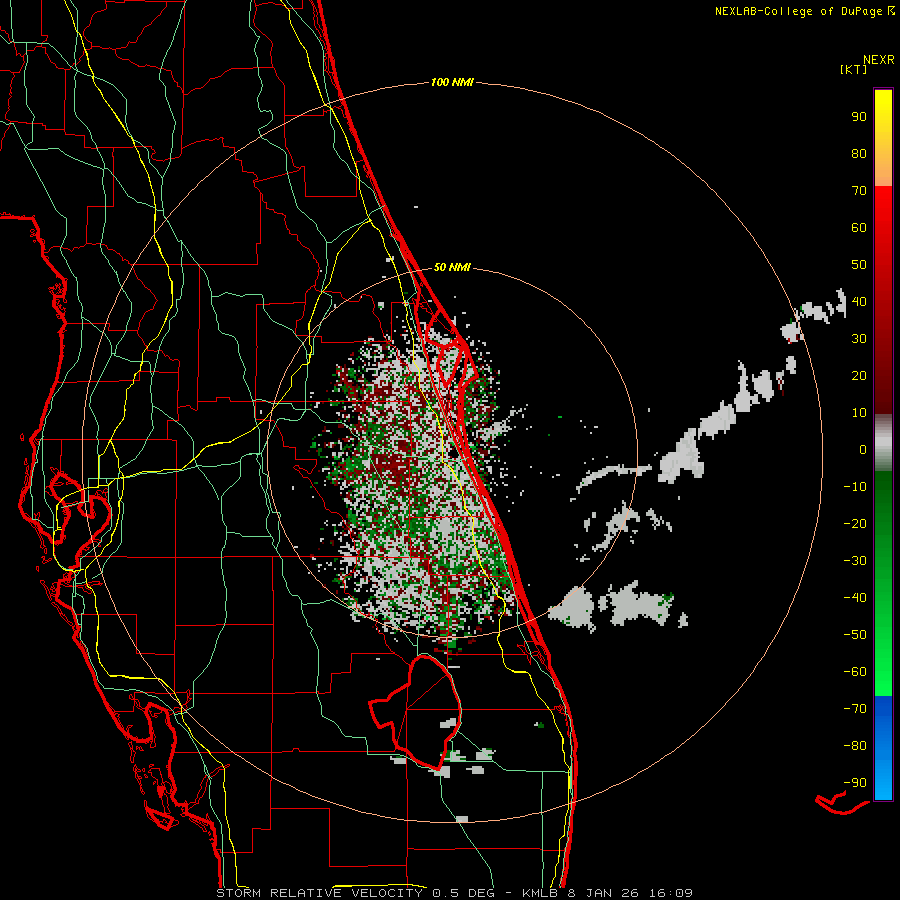The width and height of the screenshot is (900, 900).
Task: Click the -10 value on the velocity scale
Action: tap(855, 487)
